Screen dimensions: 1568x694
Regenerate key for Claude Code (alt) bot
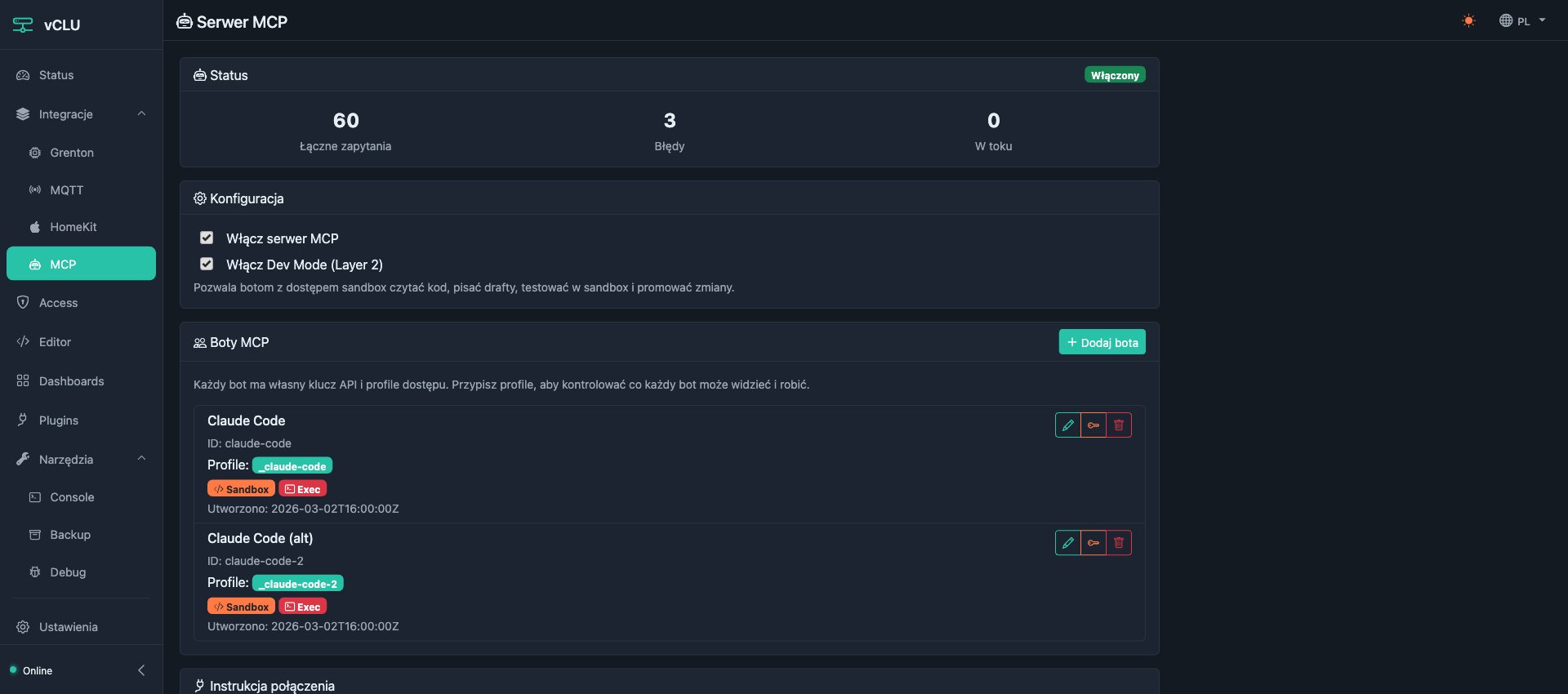(x=1094, y=543)
